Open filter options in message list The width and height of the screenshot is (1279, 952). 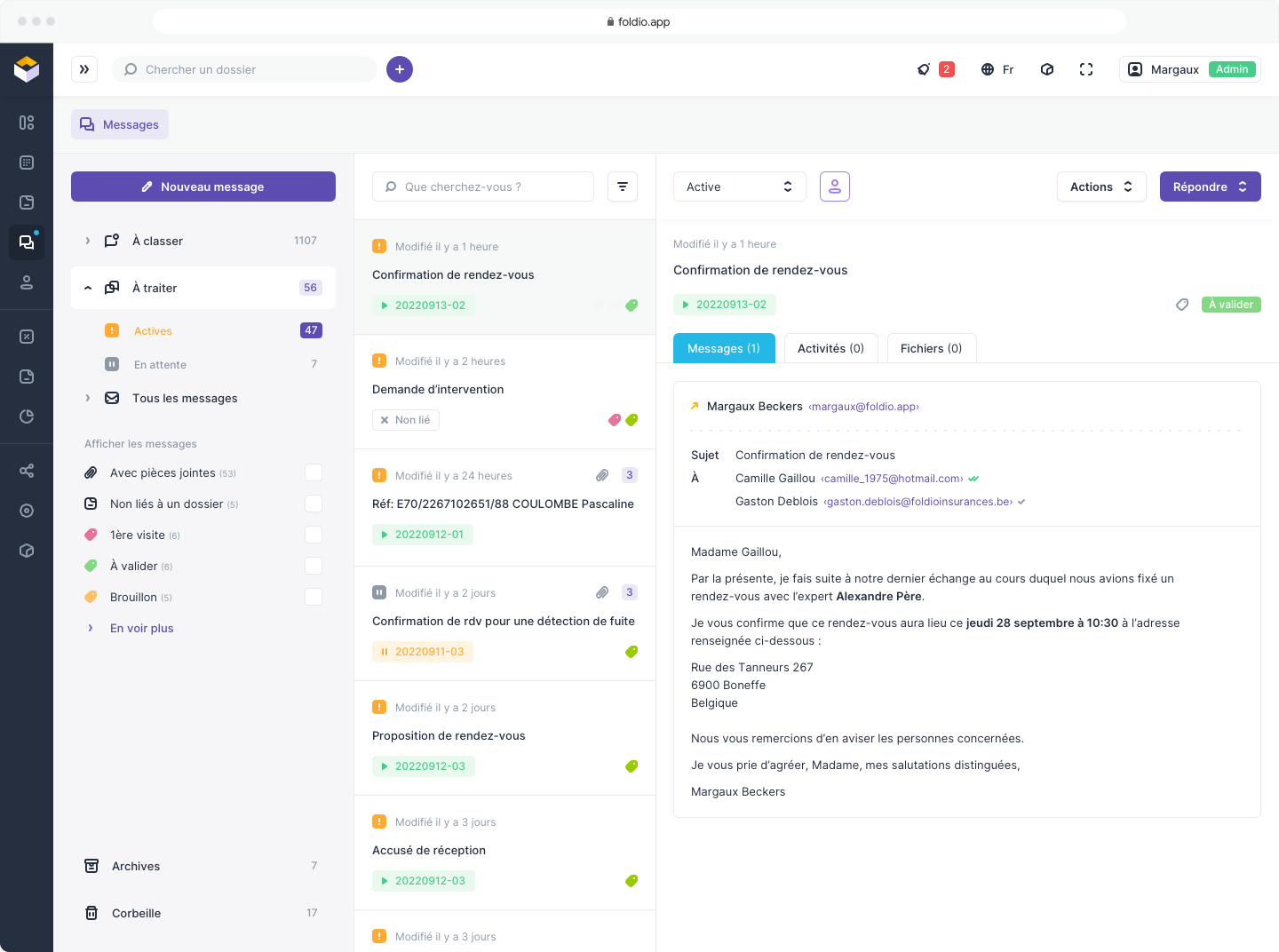[623, 186]
